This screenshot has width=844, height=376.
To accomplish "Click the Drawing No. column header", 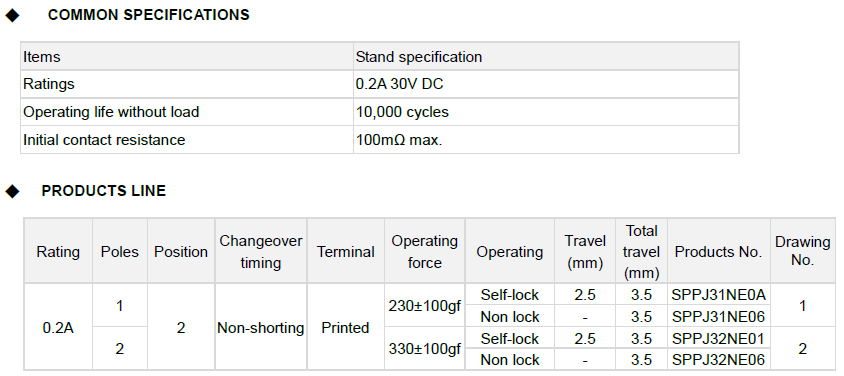I will pos(803,252).
